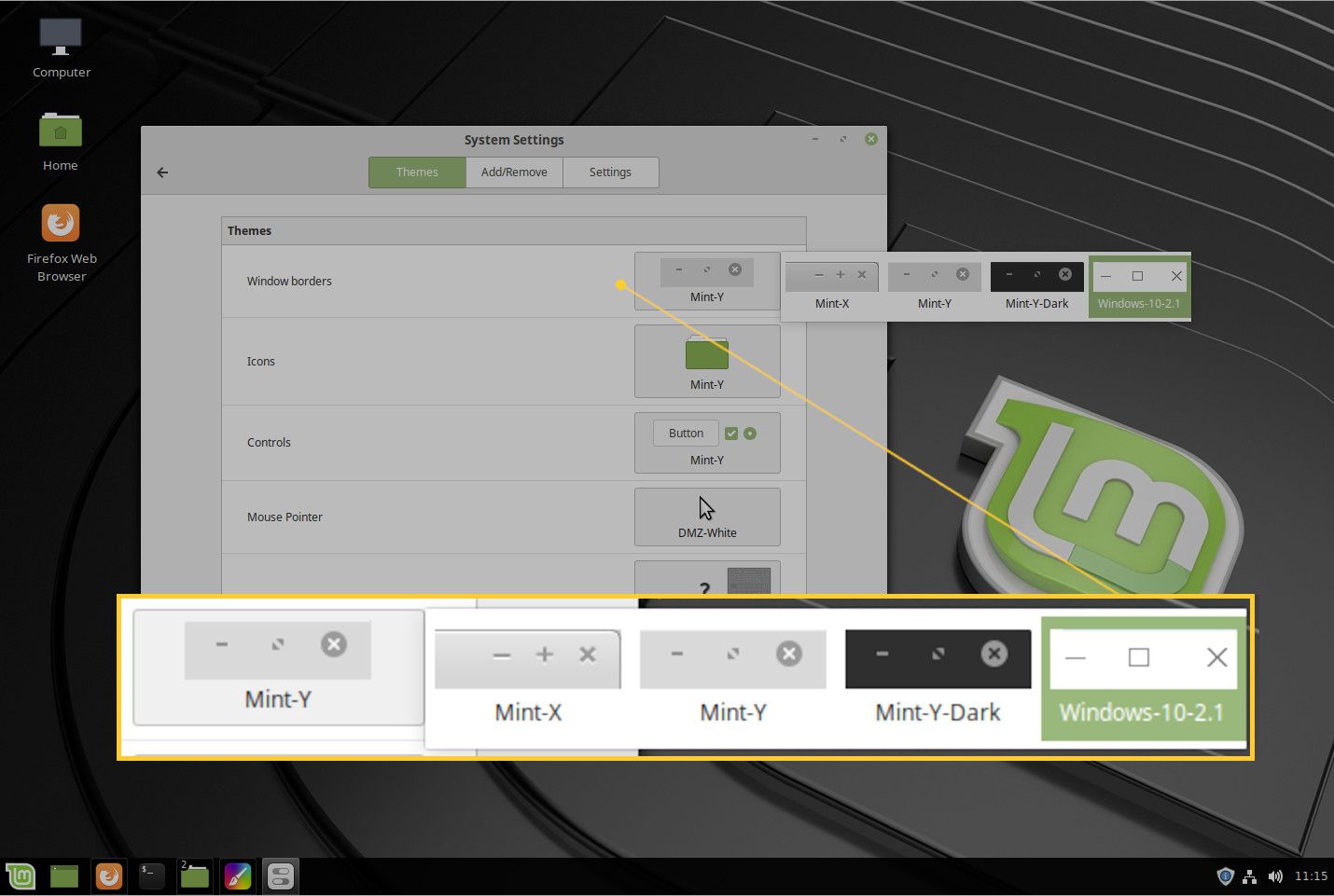Launch Firefox from the taskbar
This screenshot has height=896, width=1334.
point(108,876)
